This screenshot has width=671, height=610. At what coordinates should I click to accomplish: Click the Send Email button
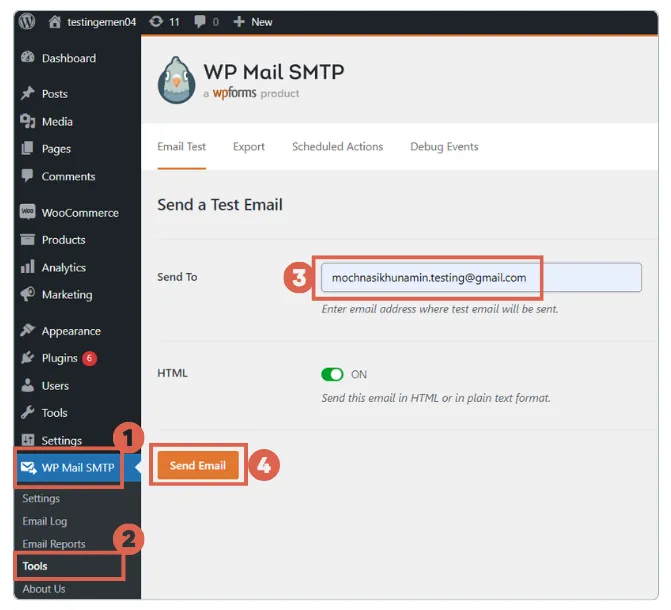coord(198,465)
